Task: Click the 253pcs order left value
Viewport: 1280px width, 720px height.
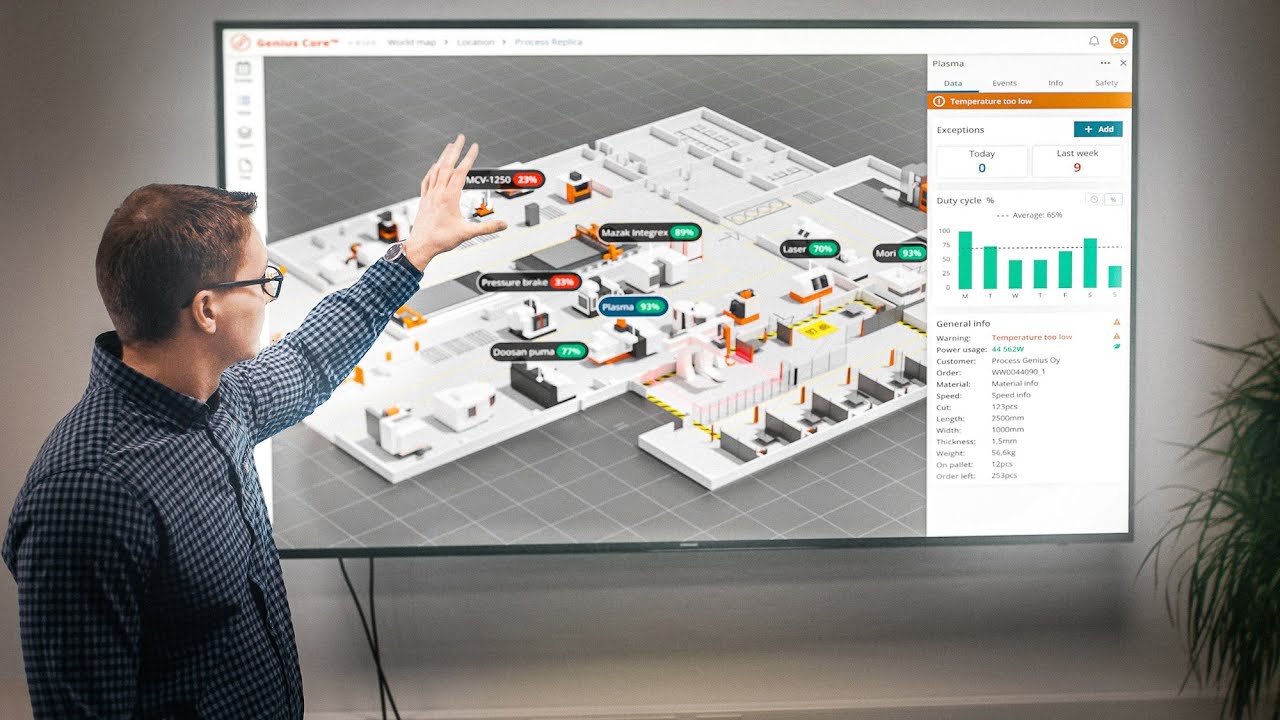Action: [1004, 475]
